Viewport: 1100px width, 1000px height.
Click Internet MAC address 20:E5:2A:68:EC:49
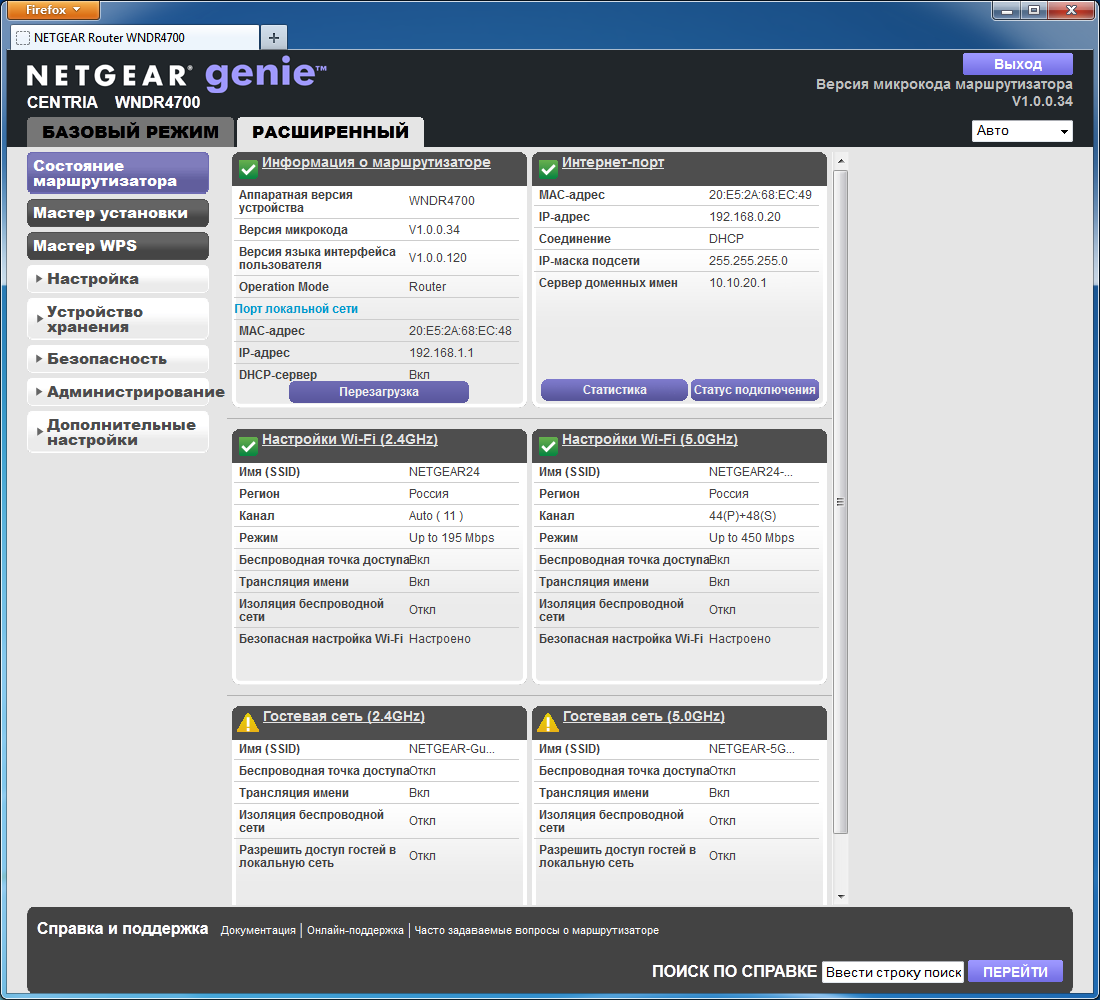(760, 195)
